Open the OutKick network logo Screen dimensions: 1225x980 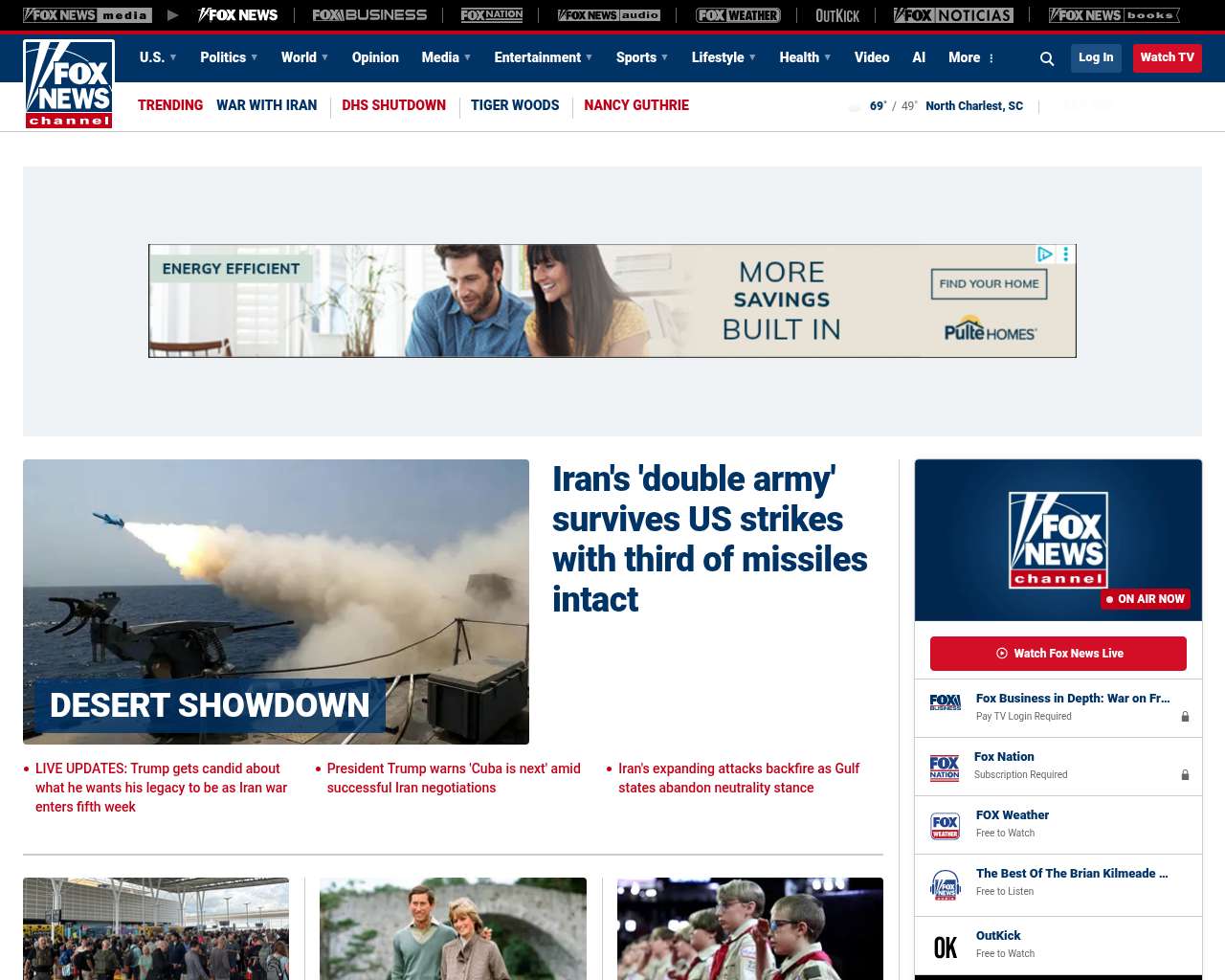coord(837,15)
